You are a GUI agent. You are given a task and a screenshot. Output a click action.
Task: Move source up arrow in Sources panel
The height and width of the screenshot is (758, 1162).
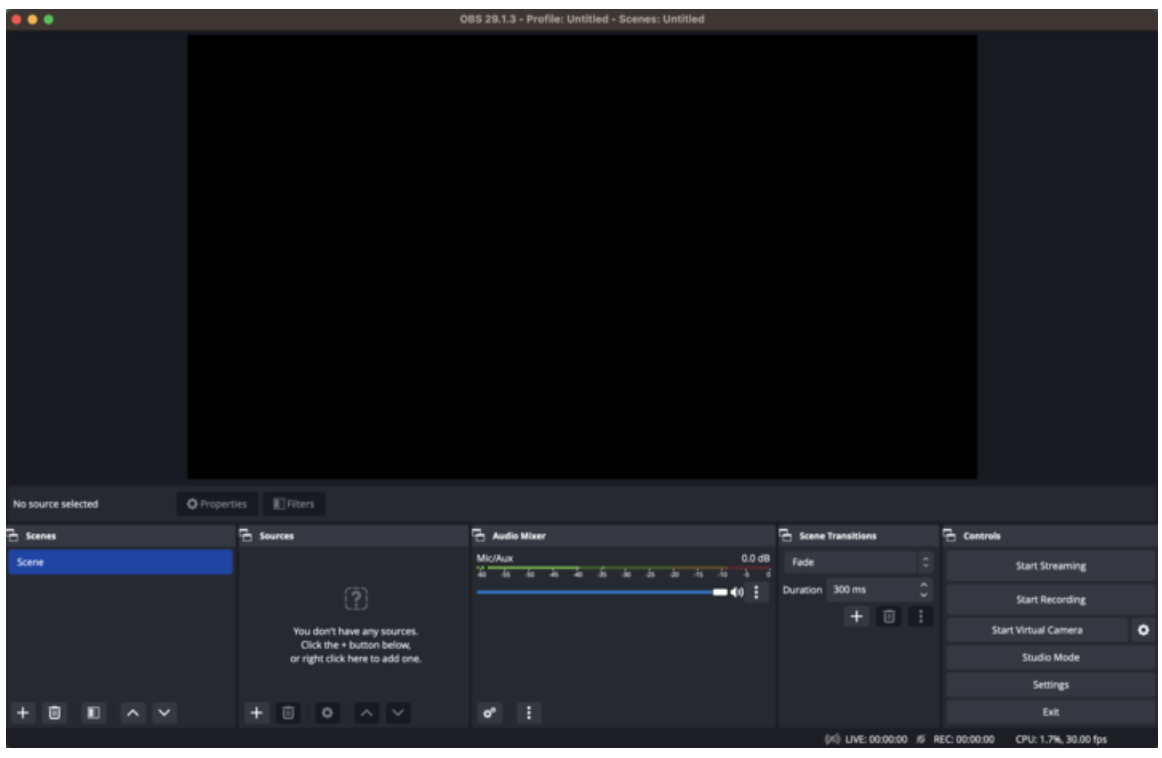coord(366,712)
